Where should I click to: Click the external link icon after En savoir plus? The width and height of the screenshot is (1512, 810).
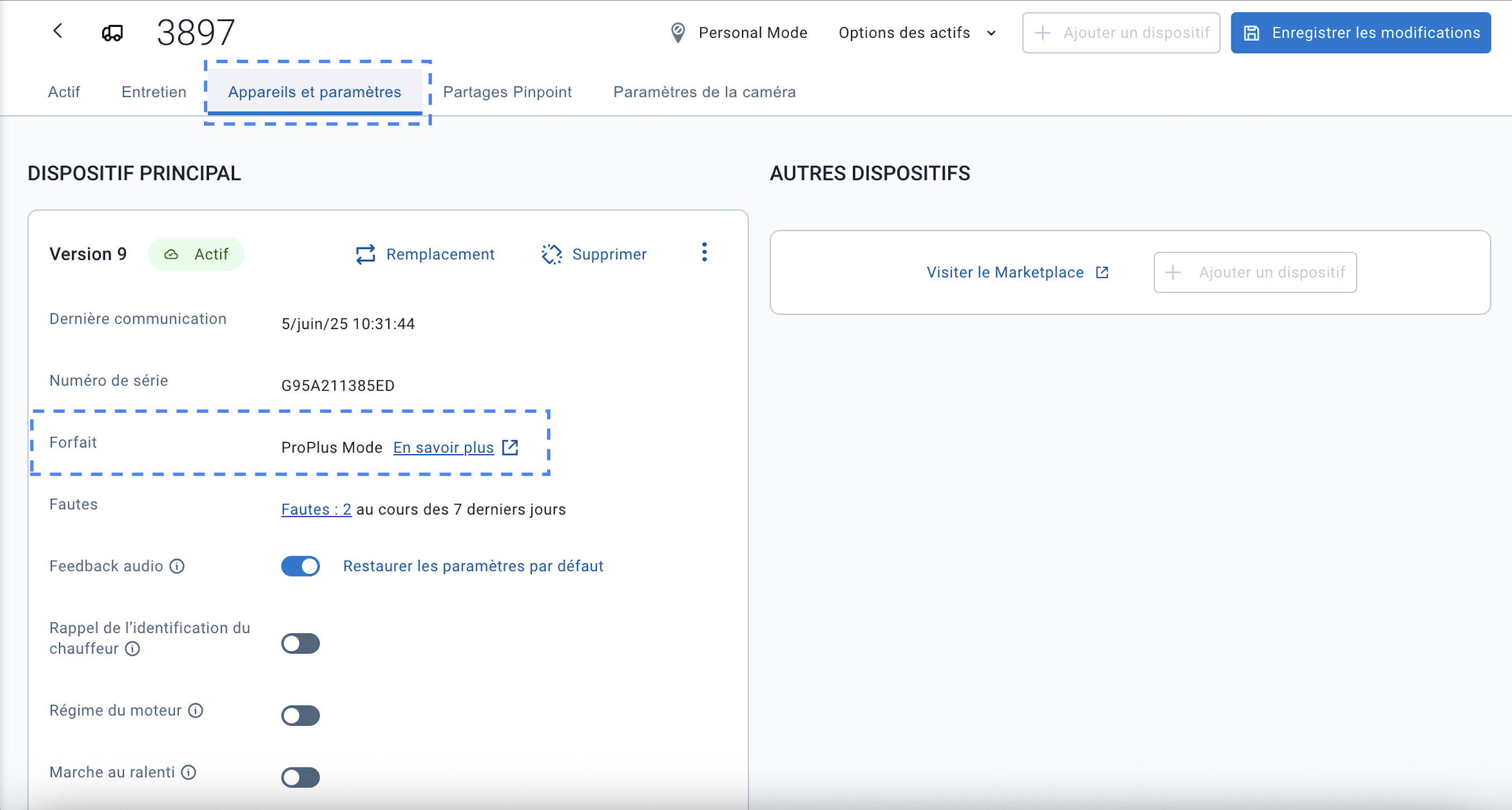click(x=510, y=448)
